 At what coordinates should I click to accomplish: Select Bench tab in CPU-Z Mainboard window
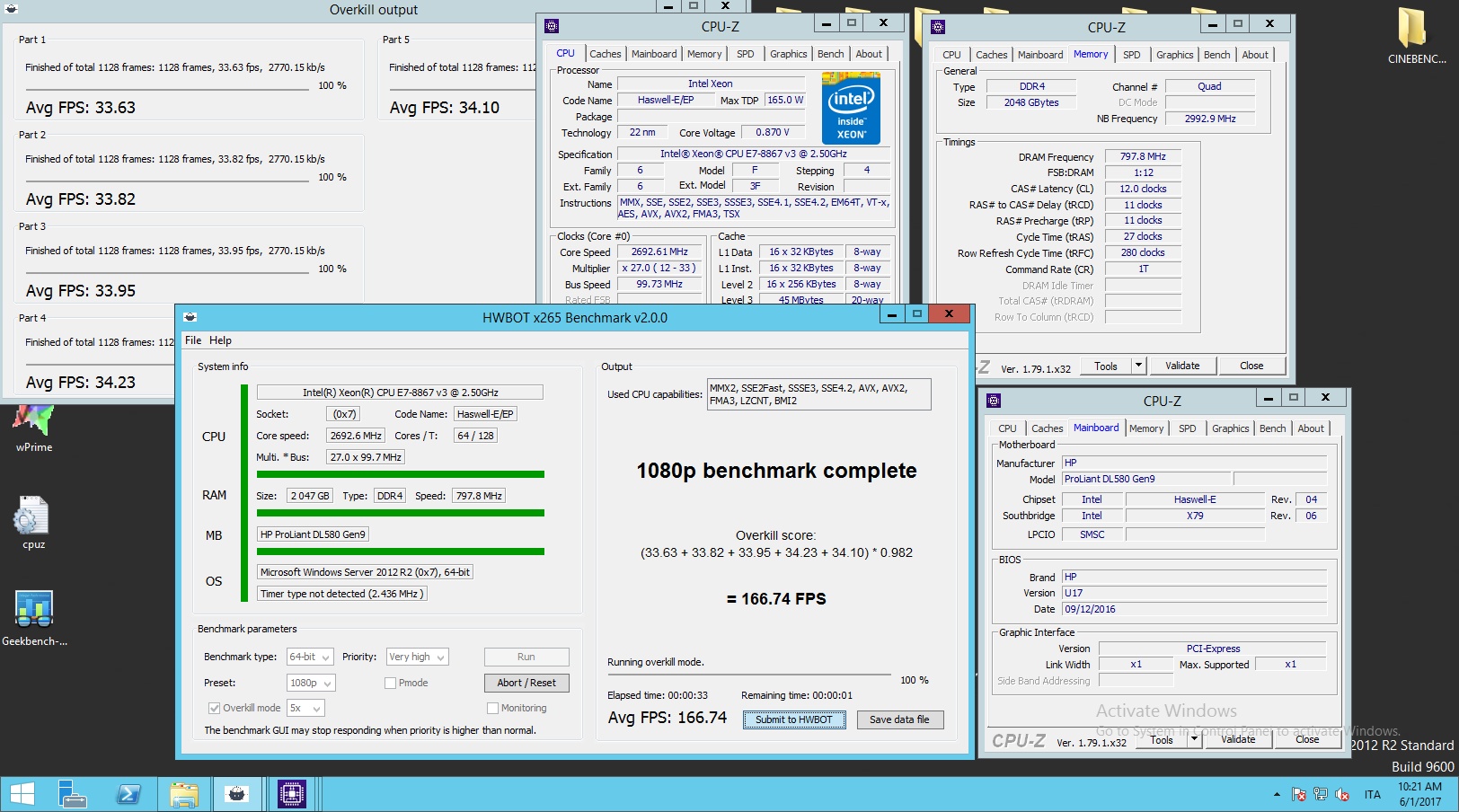point(1272,428)
